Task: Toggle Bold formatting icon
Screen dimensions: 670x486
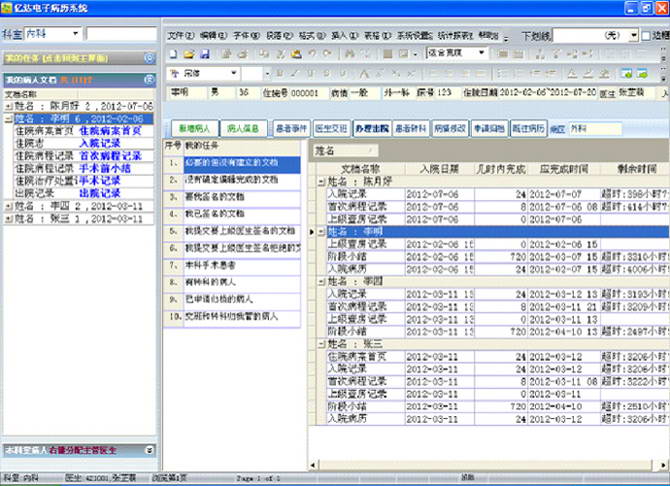Action: pos(279,73)
